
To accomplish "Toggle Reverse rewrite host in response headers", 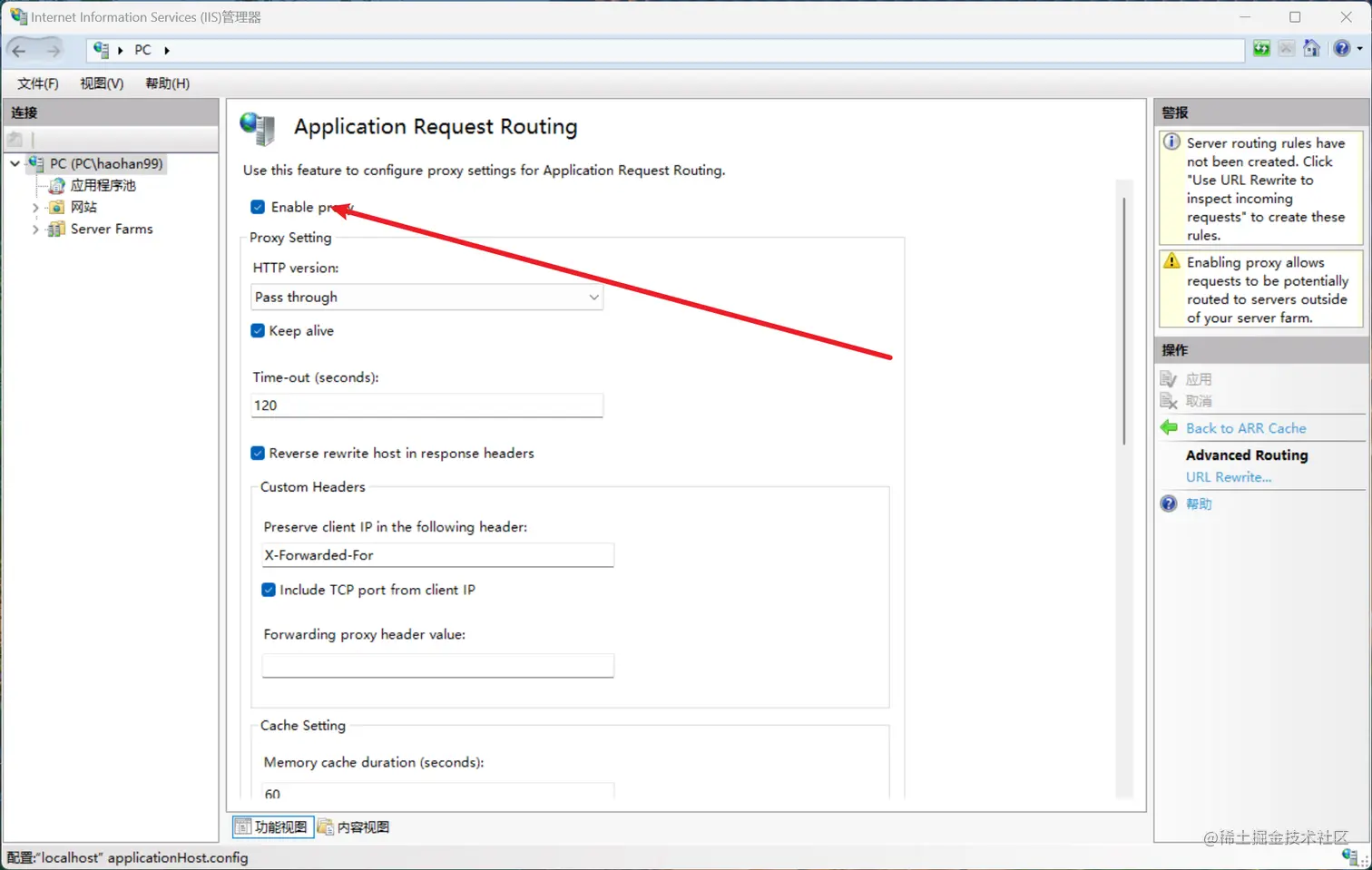I will tap(258, 453).
